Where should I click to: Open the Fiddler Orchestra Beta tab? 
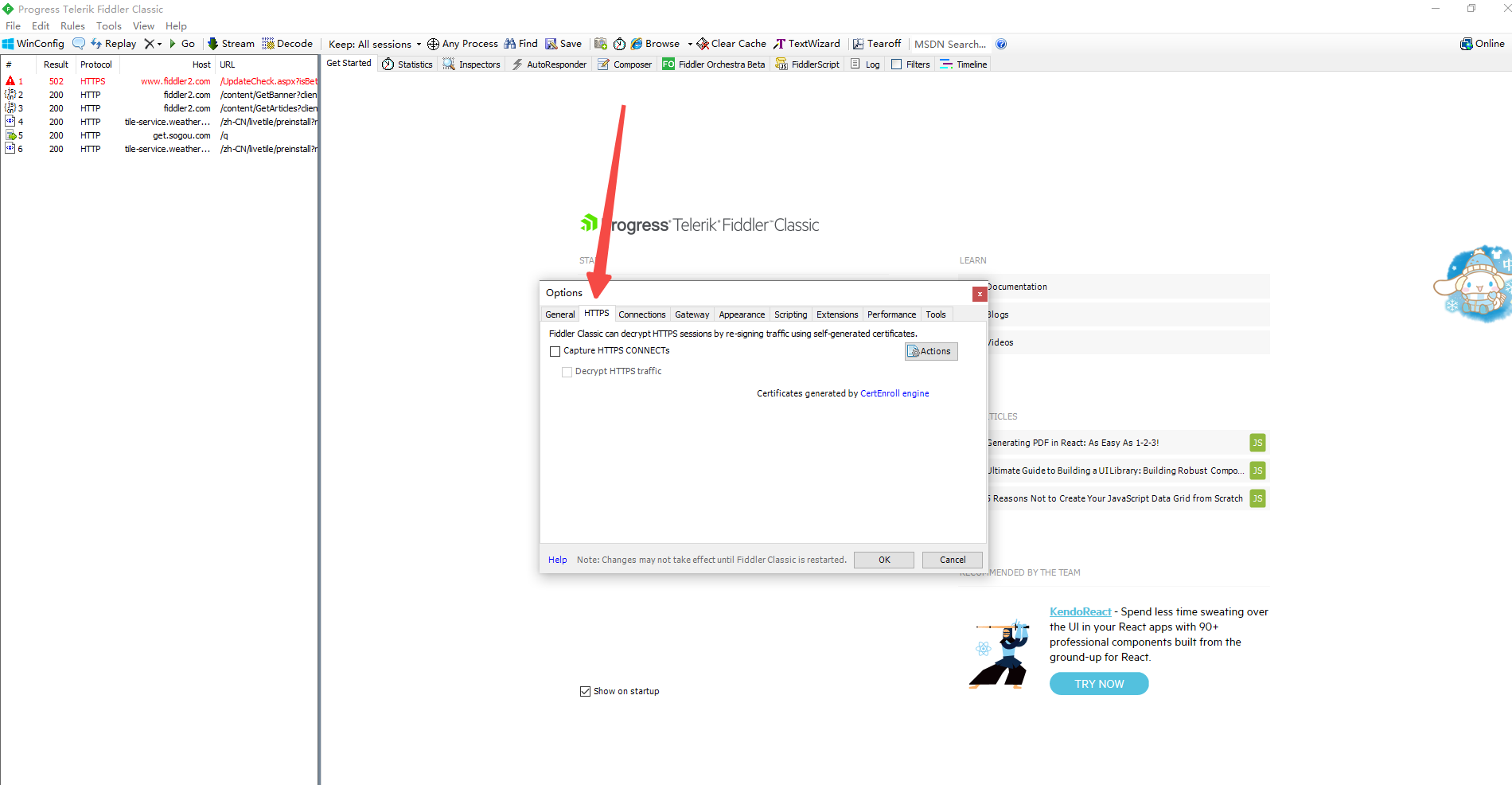pos(714,64)
